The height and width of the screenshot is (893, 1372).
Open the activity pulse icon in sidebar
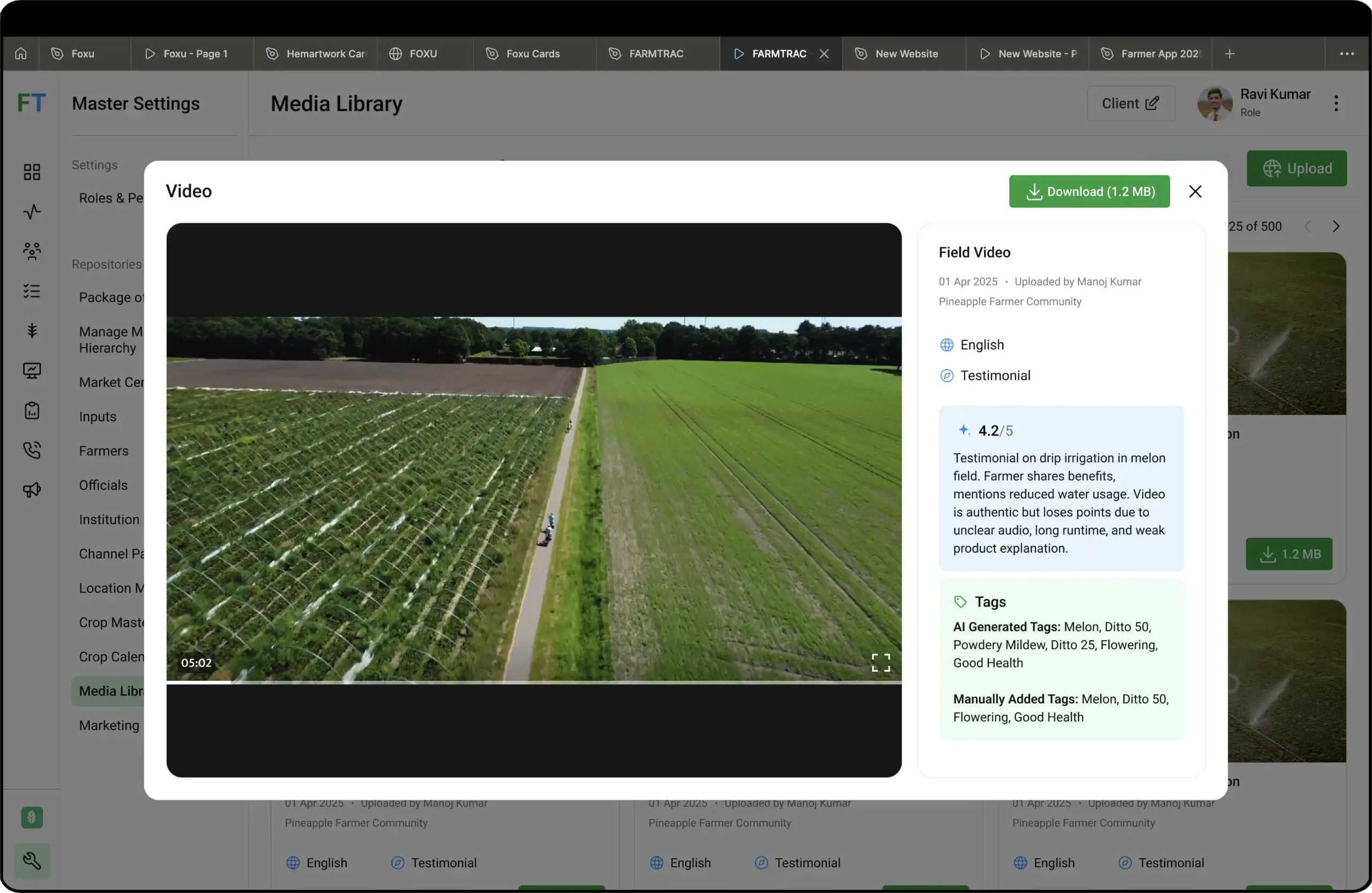point(32,212)
